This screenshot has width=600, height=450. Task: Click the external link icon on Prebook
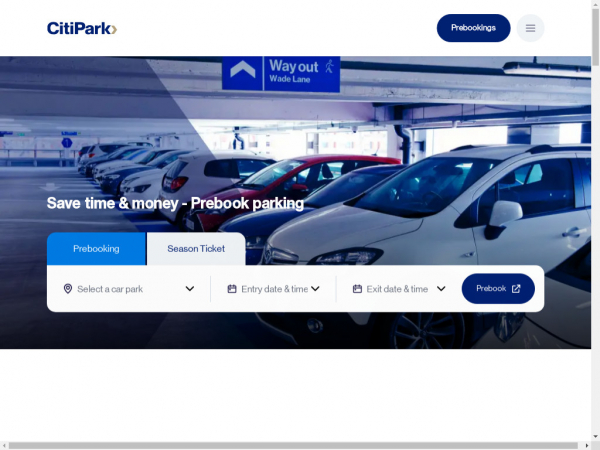[516, 289]
